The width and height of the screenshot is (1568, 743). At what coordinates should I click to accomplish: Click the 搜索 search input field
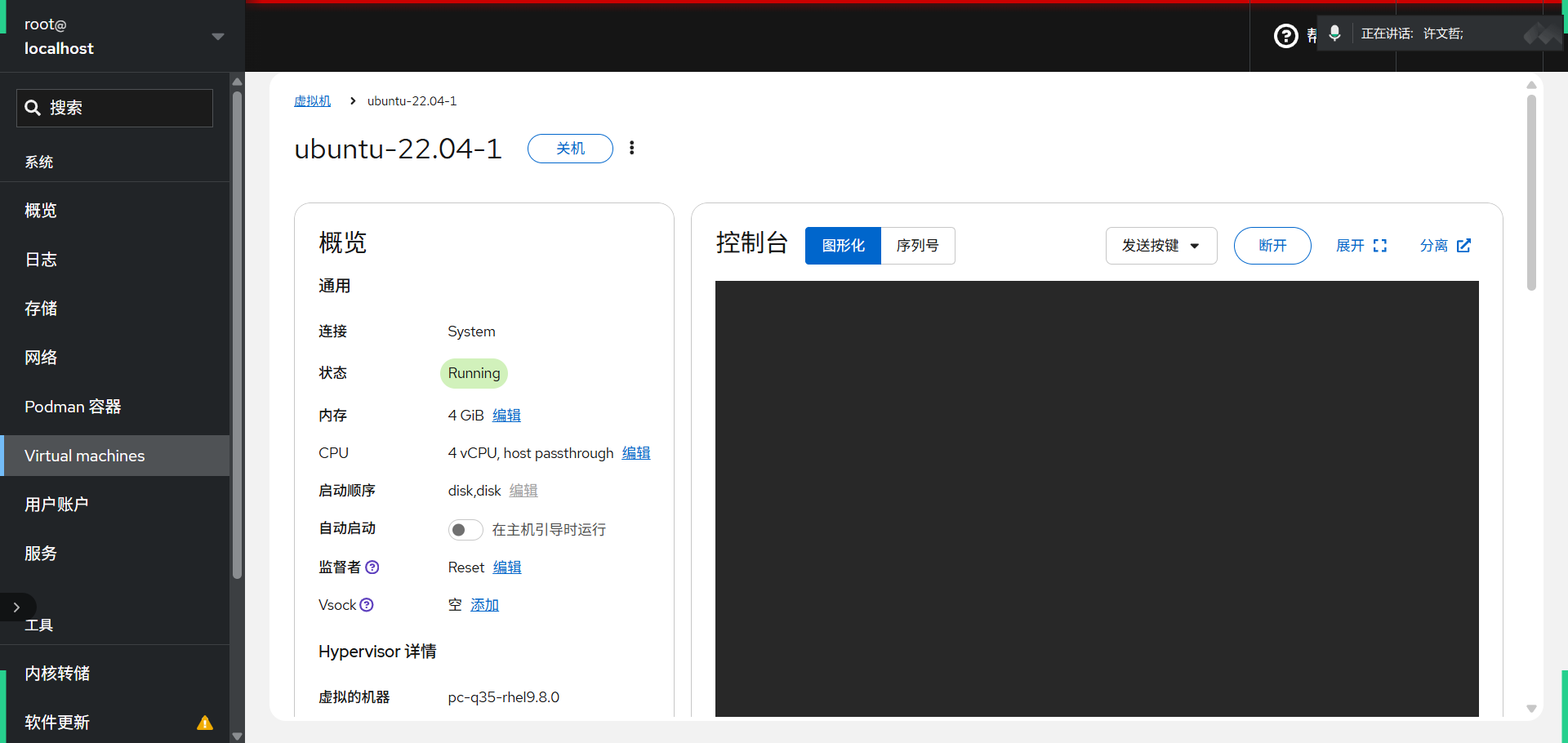pyautogui.click(x=114, y=108)
